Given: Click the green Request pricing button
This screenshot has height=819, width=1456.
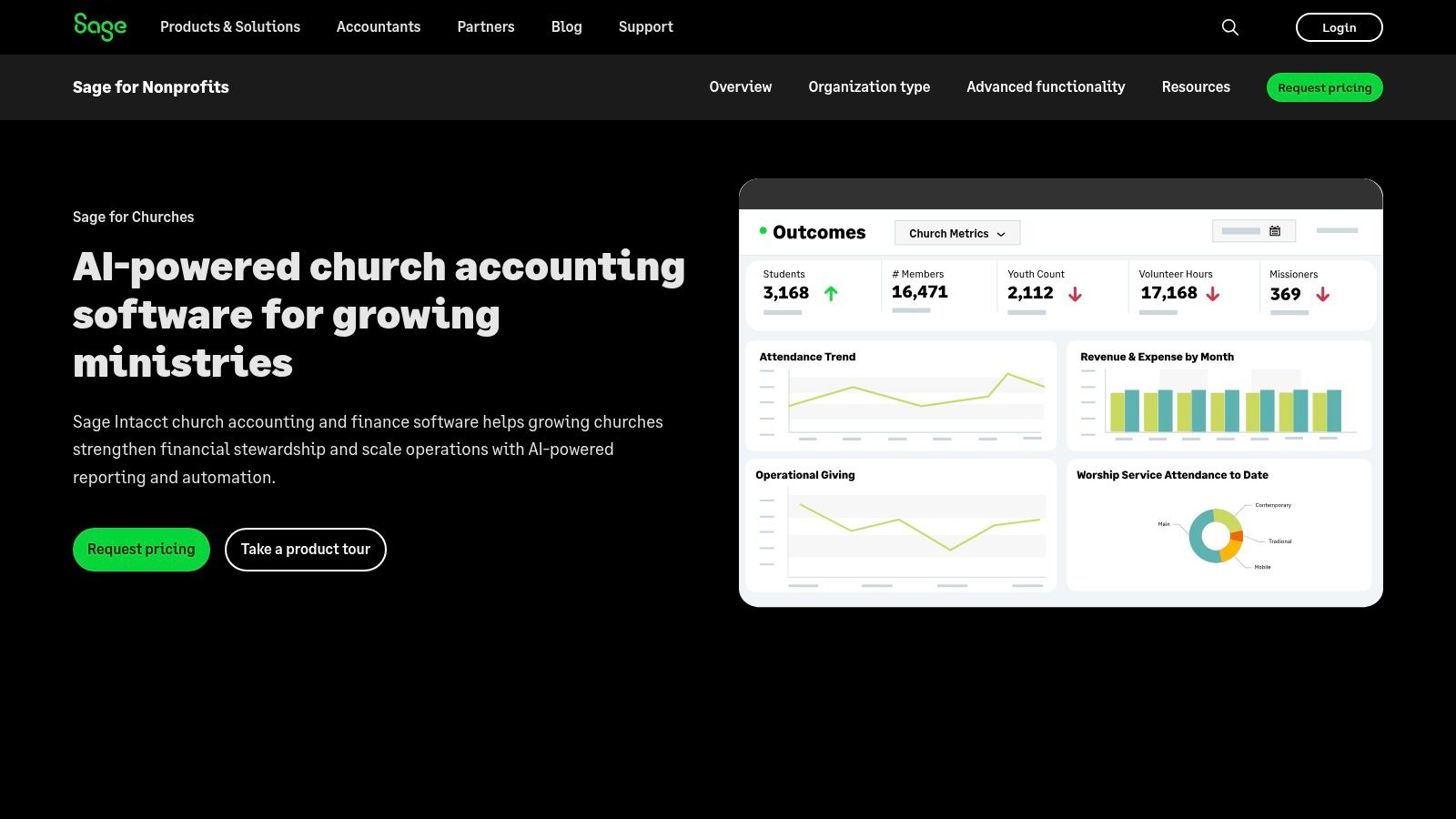Looking at the screenshot, I should coord(141,549).
